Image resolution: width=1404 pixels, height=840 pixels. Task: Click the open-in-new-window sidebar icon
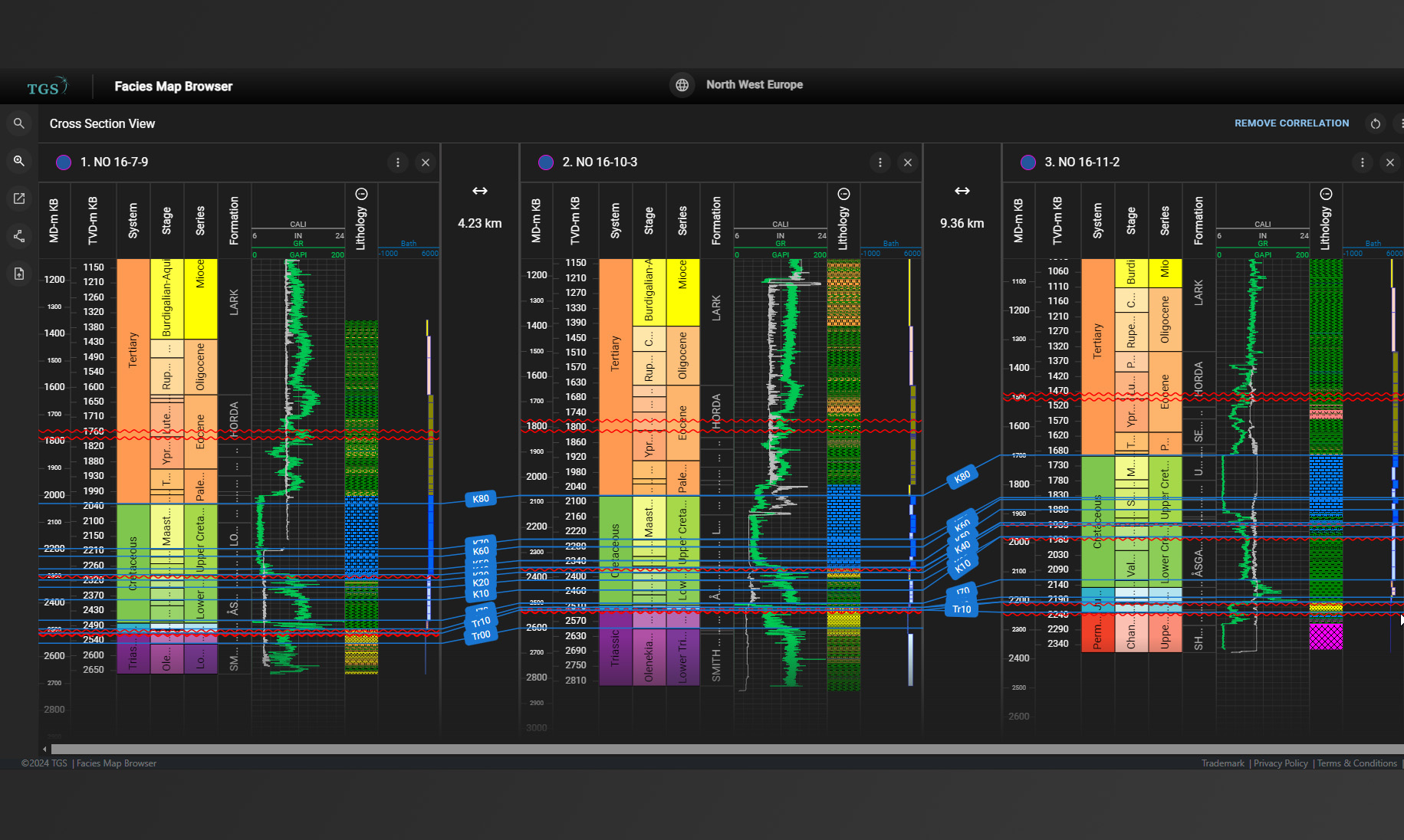[x=19, y=199]
